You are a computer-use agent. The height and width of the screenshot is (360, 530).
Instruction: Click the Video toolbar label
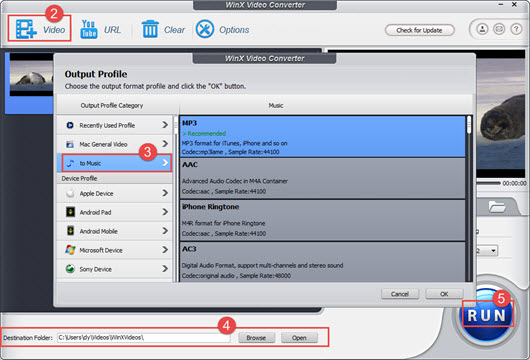pyautogui.click(x=54, y=30)
